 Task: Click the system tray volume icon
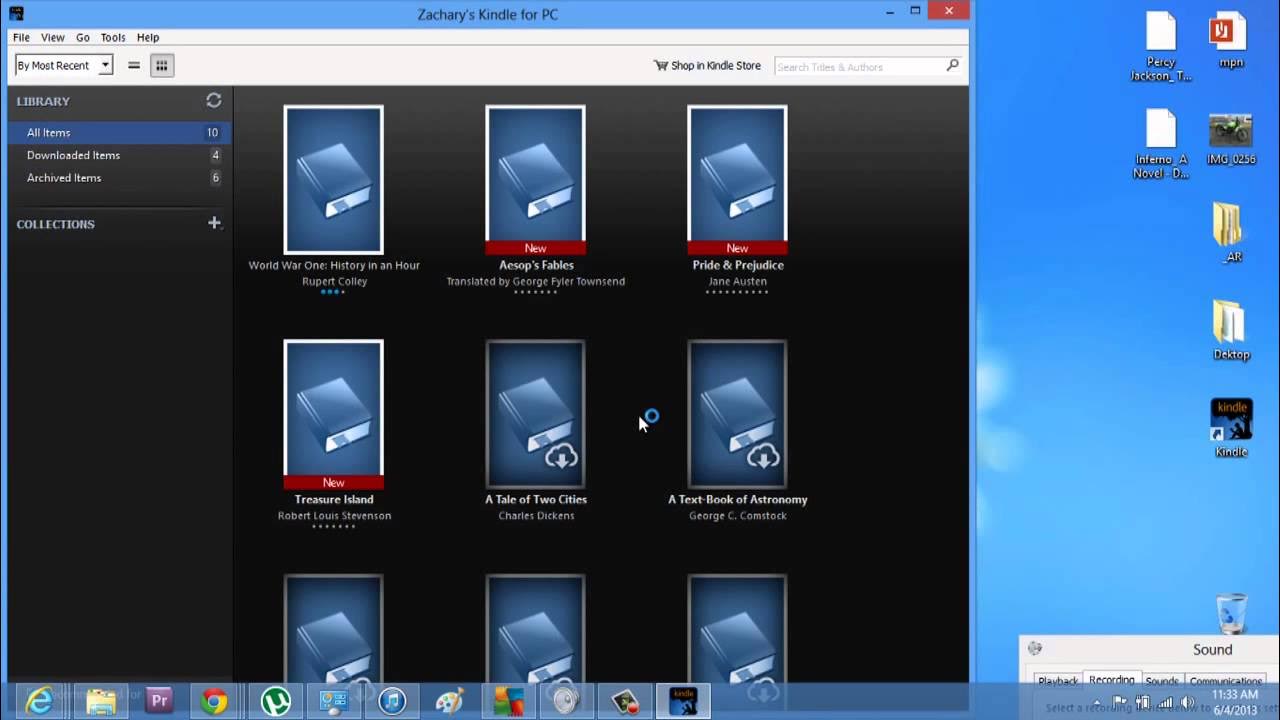[1188, 702]
